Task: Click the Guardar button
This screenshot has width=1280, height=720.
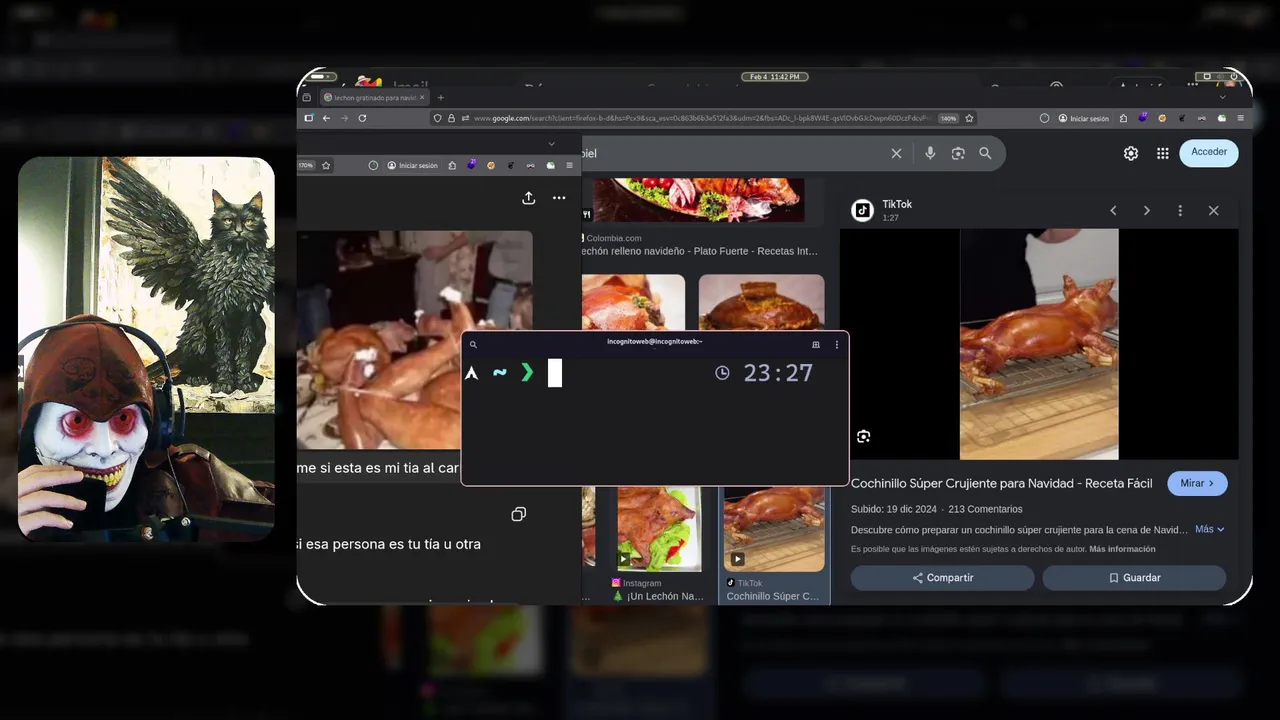Action: click(1134, 578)
